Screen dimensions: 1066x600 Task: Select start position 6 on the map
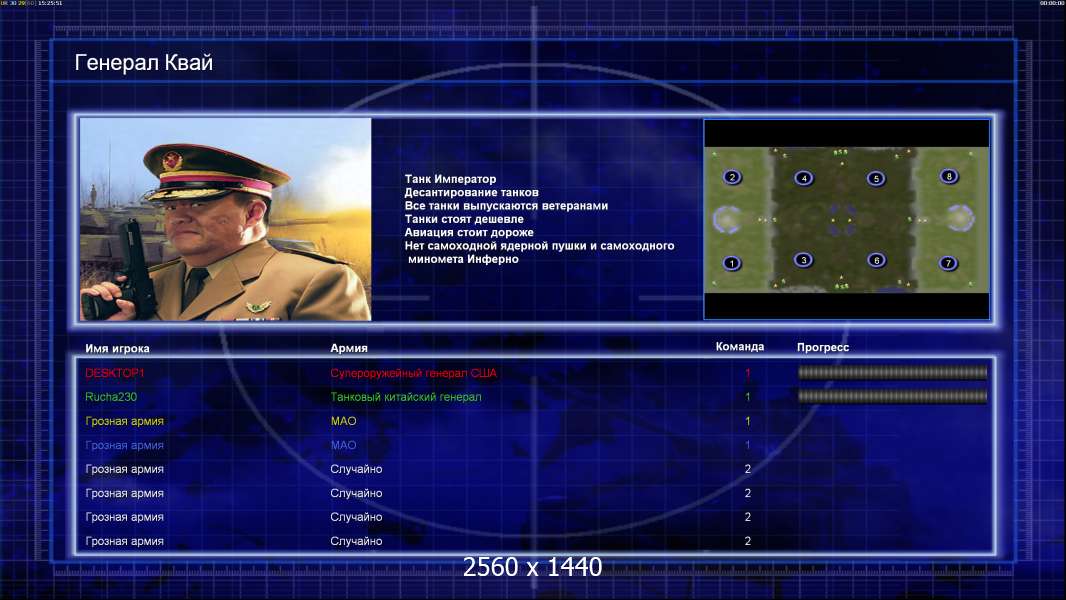tap(877, 260)
